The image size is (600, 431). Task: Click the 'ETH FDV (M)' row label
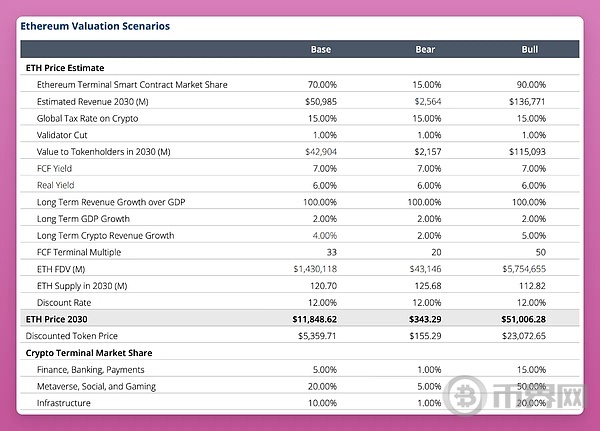pos(61,269)
